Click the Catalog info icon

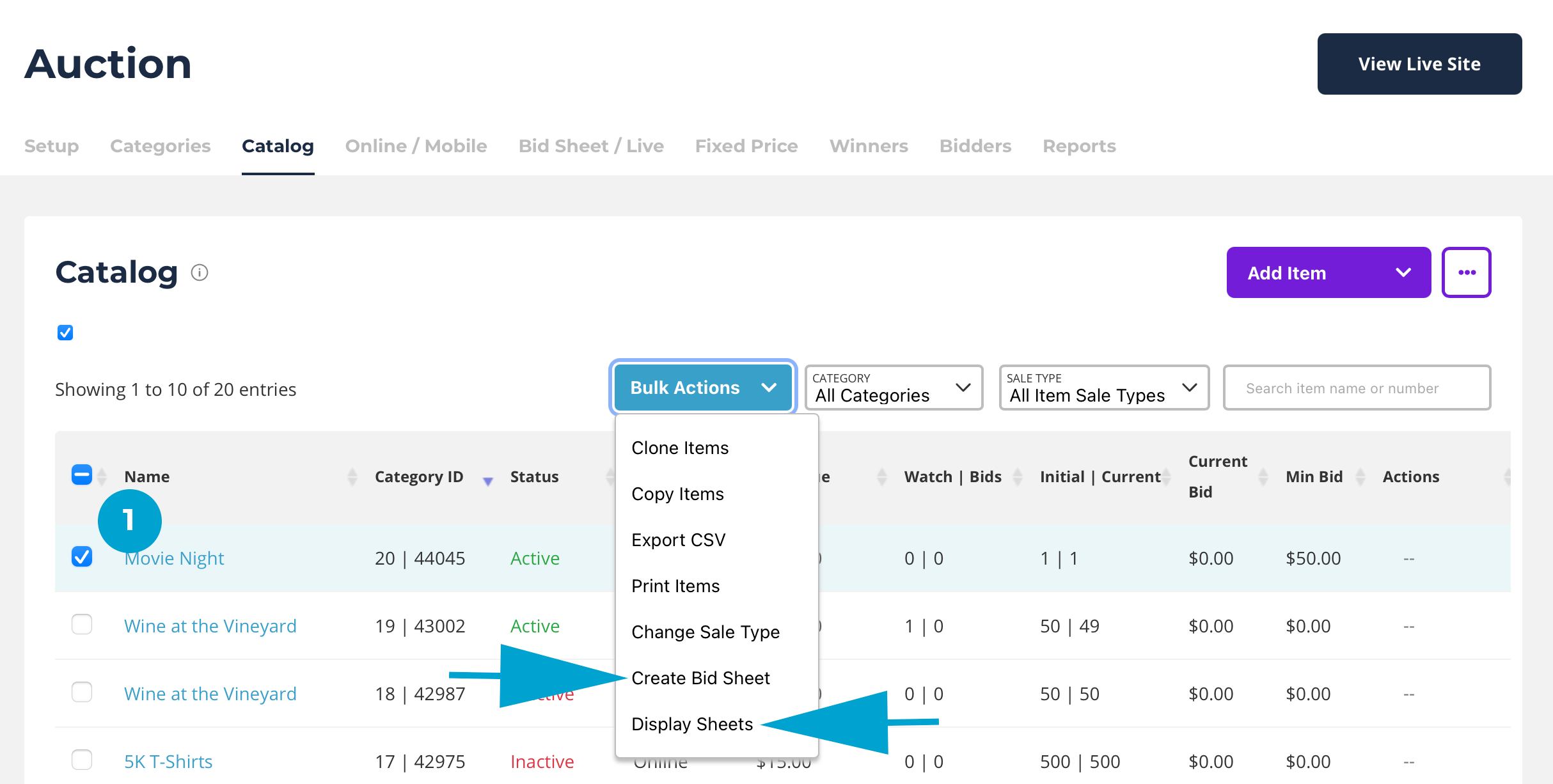(200, 273)
